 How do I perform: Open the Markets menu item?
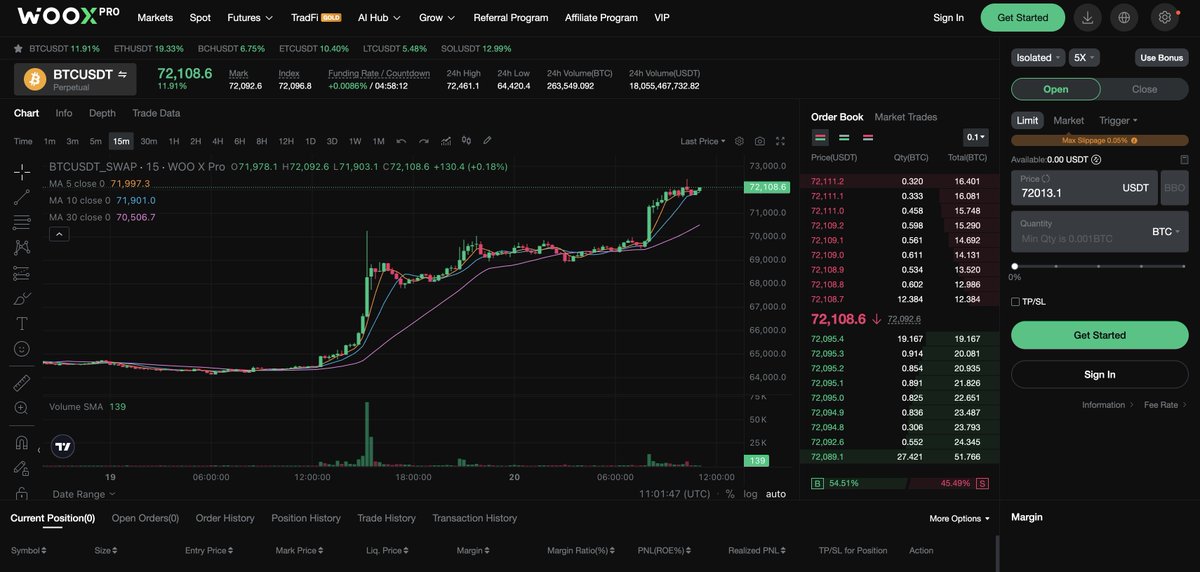point(155,18)
